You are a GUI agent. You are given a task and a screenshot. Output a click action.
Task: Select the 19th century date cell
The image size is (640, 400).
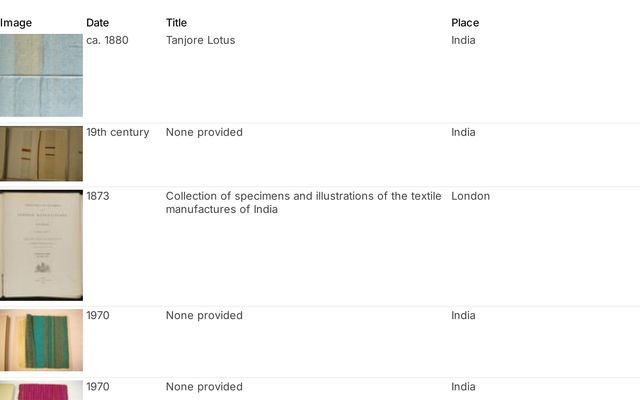(x=117, y=133)
